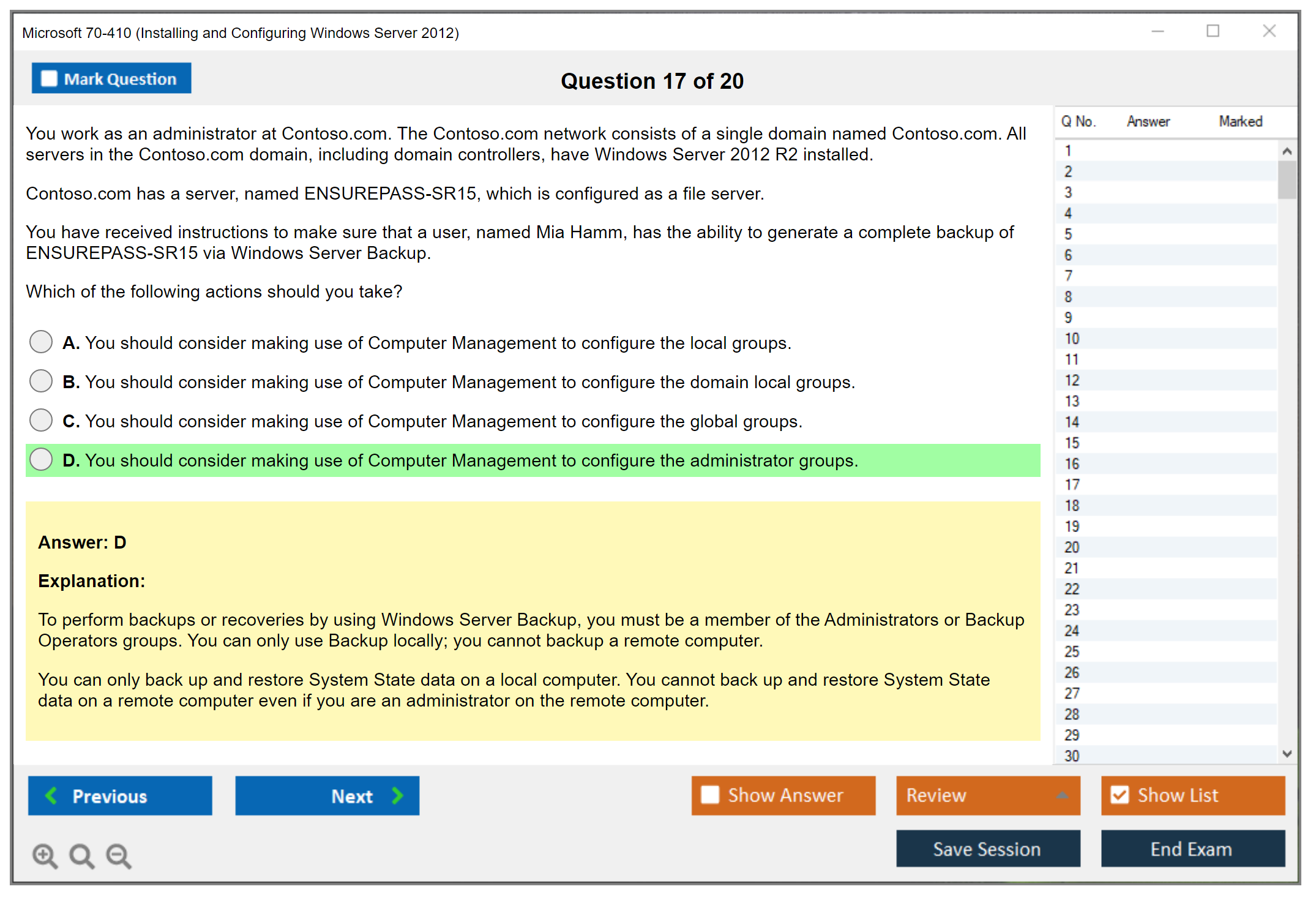Toggle the Mark Question checkbox
Image resolution: width=1316 pixels, height=900 pixels.
coord(49,78)
